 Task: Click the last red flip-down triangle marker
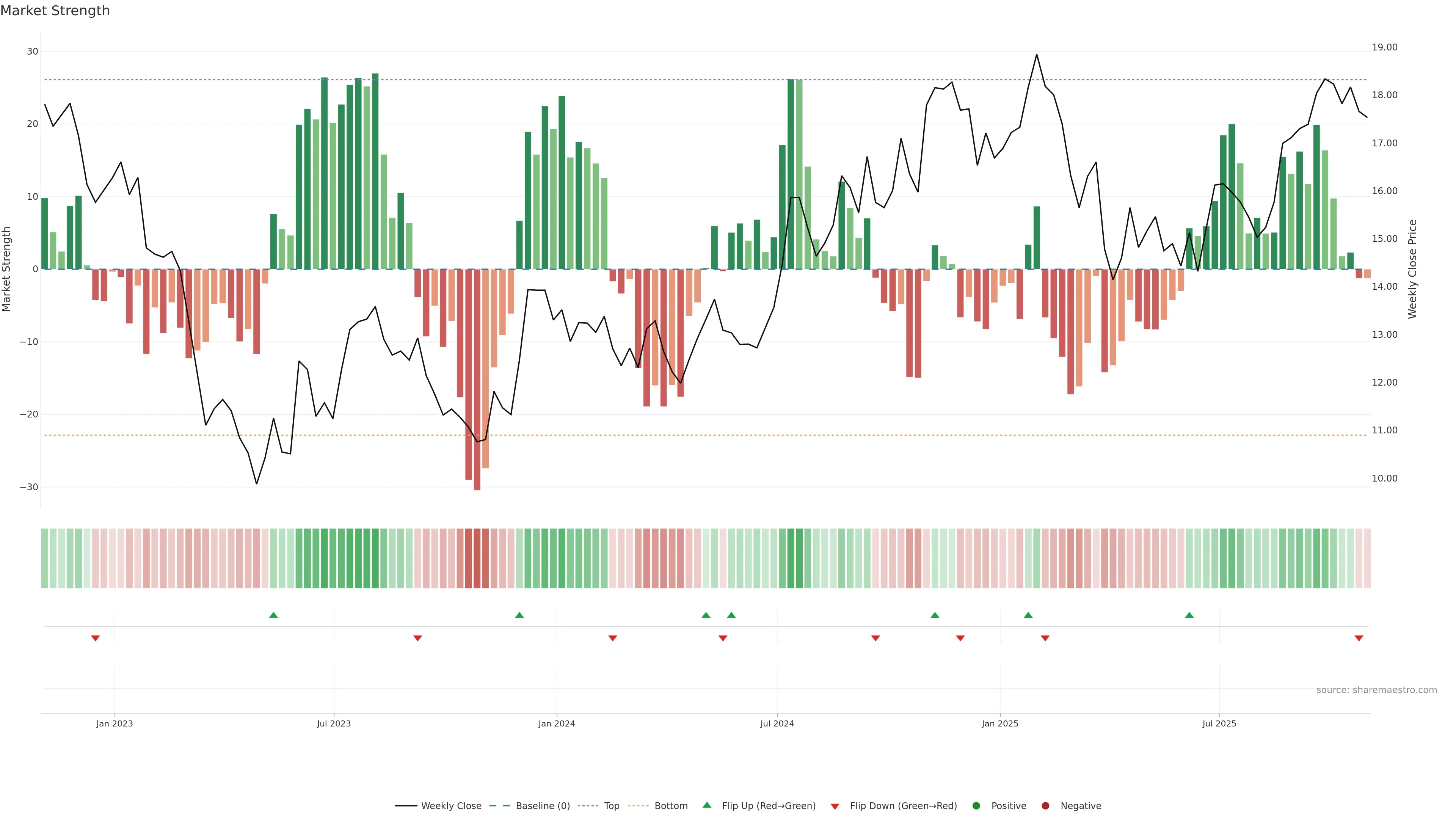[x=1359, y=638]
